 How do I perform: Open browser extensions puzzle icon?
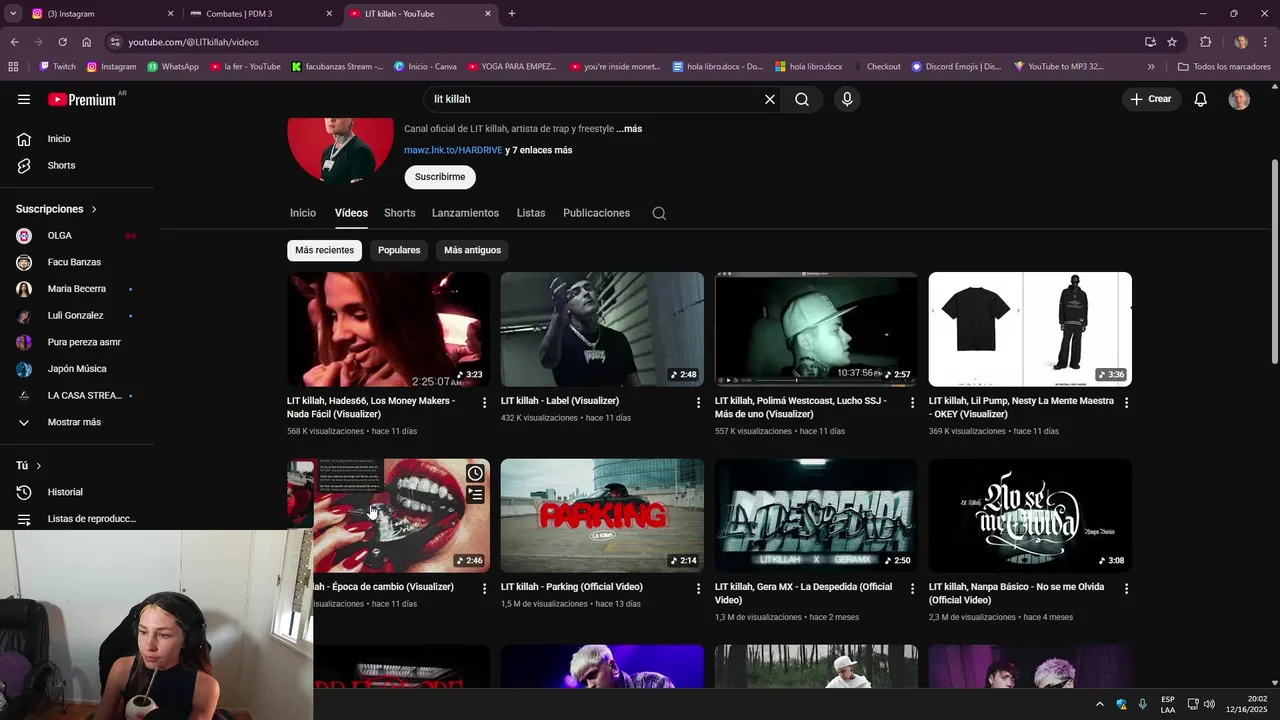[x=1205, y=42]
